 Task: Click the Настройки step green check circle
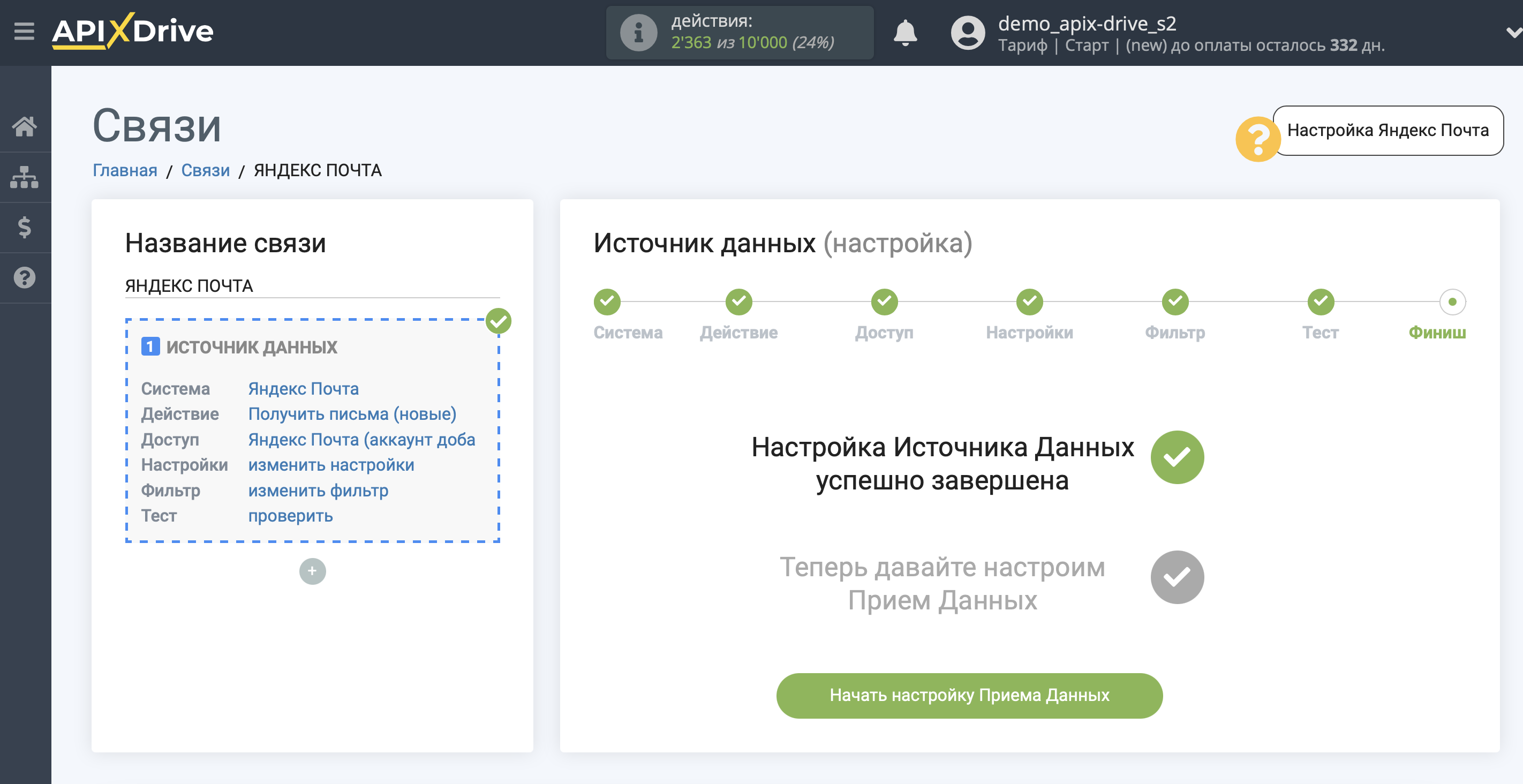pos(1029,301)
